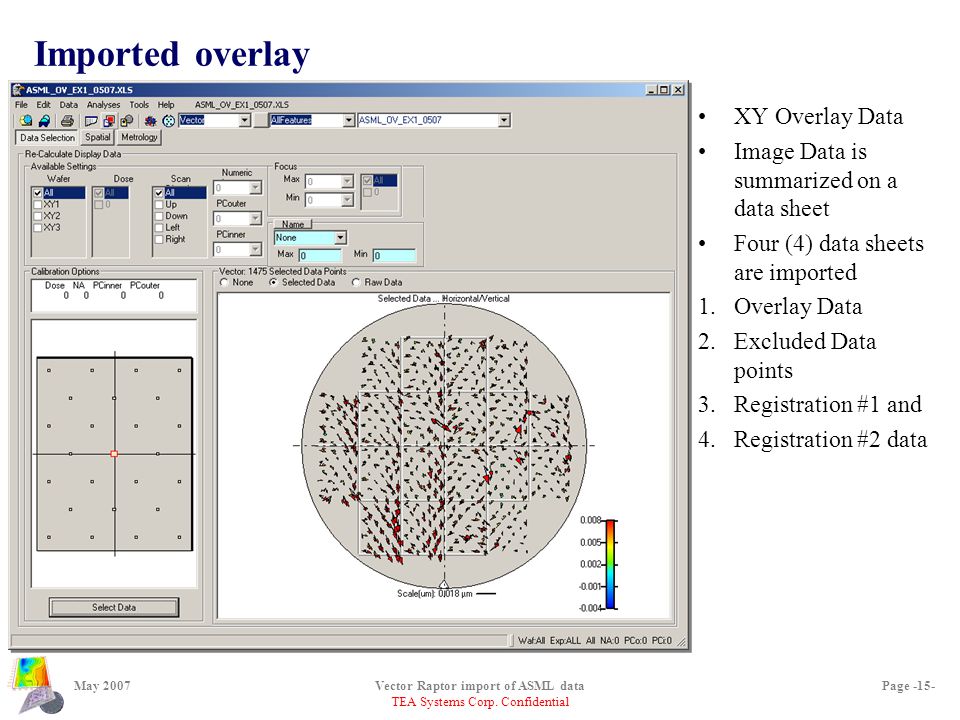Screen dimensions: 960x720
Task: Check the XY1 wafer checkbox
Action: 37,204
